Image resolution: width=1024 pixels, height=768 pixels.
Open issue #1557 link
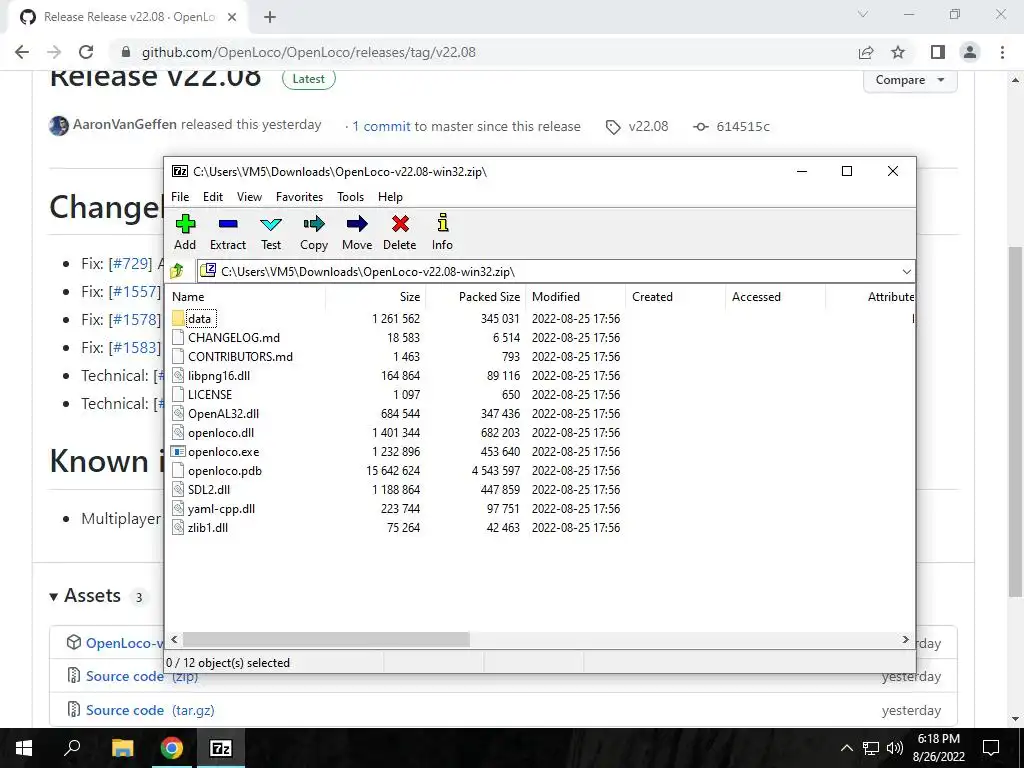click(133, 292)
